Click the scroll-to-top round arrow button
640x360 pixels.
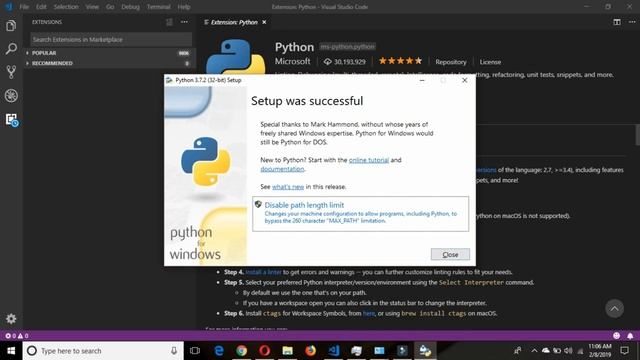point(614,309)
